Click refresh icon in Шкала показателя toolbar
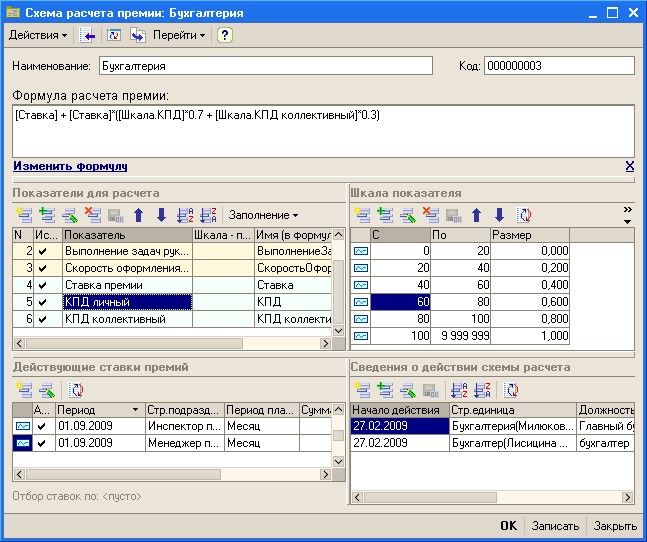The image size is (647, 542). tap(523, 215)
